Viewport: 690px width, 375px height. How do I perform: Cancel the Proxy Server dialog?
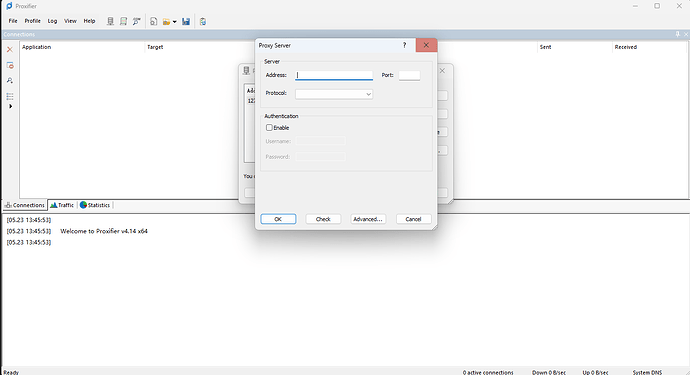click(x=413, y=219)
